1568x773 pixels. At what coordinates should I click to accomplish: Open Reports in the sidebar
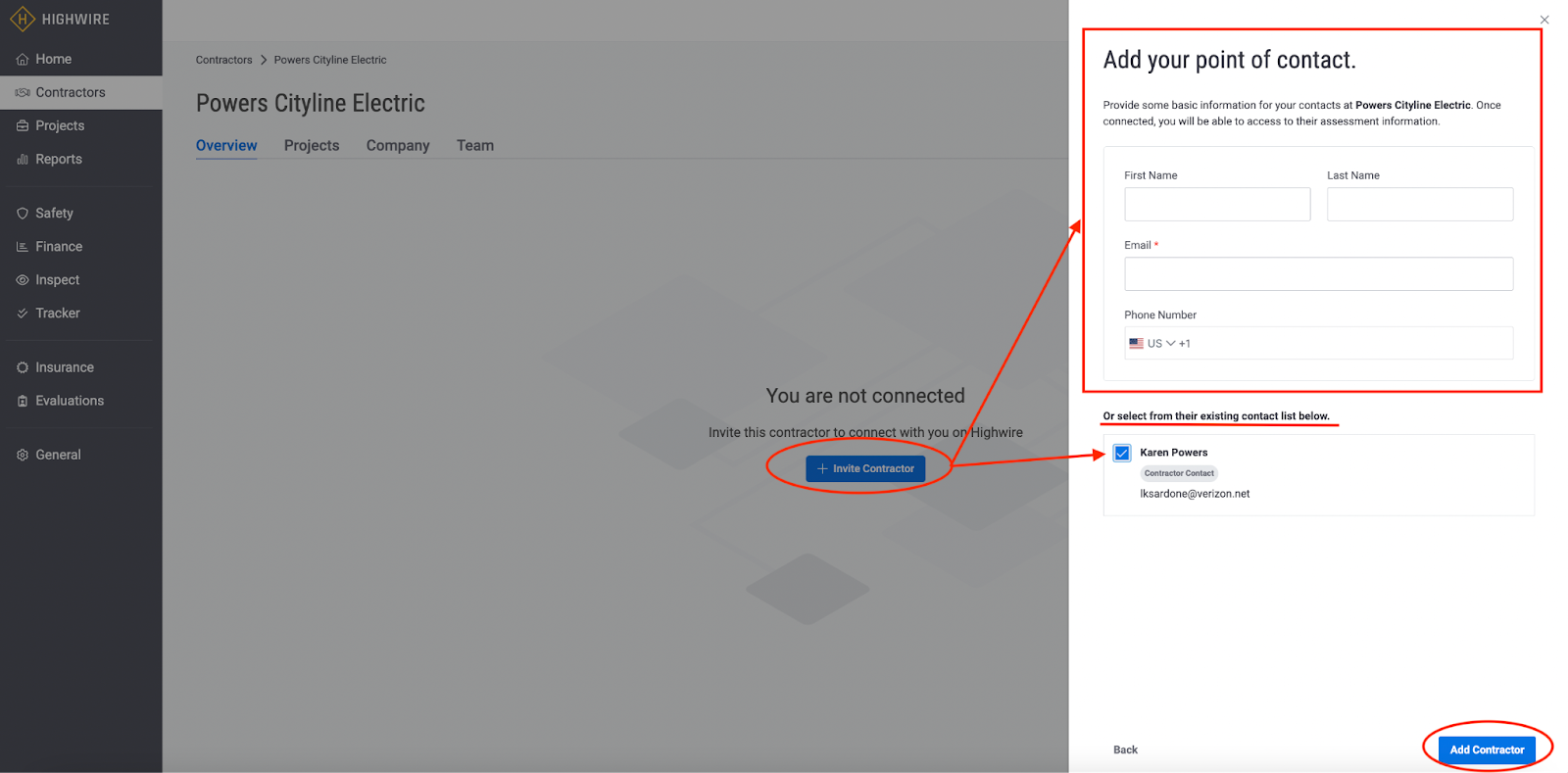[81, 159]
